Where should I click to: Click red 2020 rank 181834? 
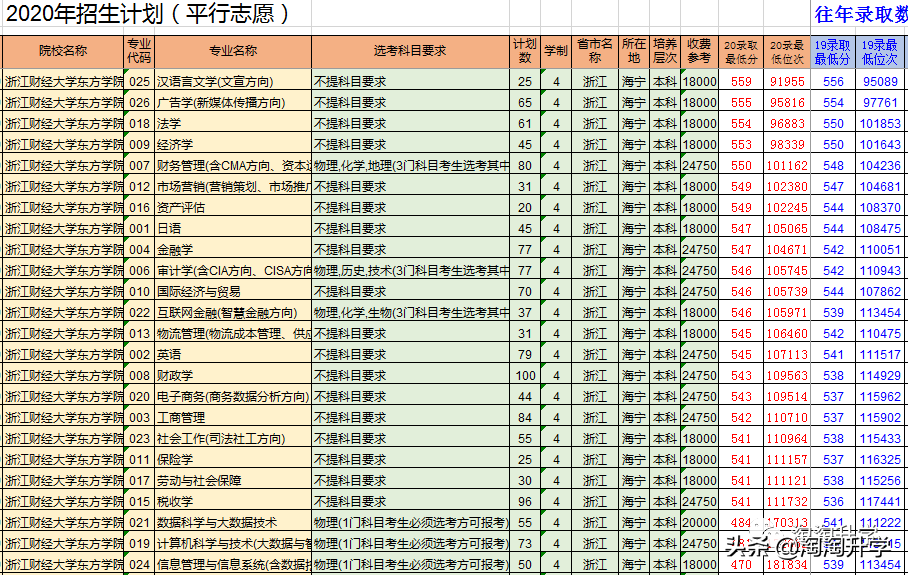point(787,565)
